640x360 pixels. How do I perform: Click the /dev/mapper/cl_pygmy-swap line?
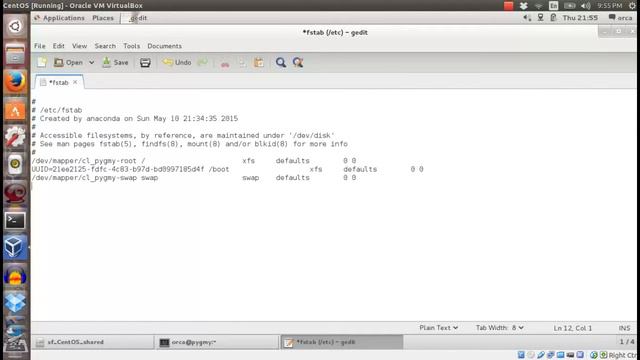click(x=194, y=178)
